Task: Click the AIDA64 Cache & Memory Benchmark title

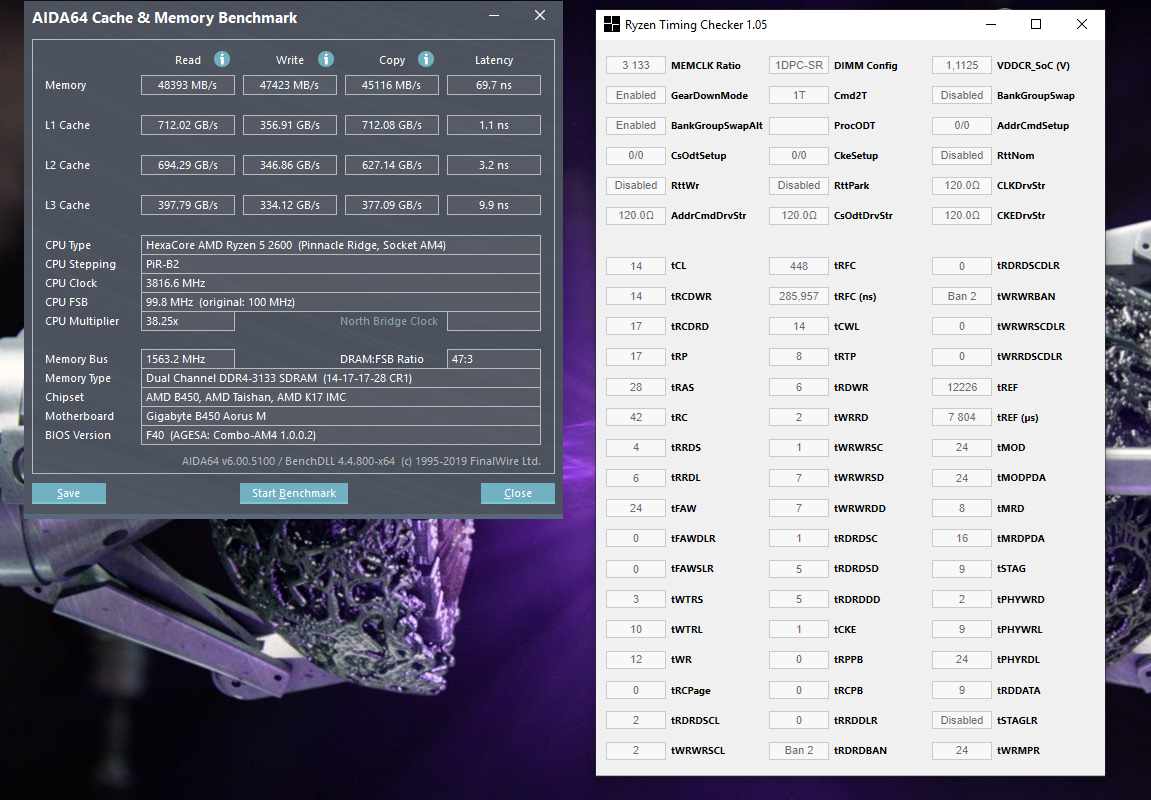Action: [x=164, y=18]
